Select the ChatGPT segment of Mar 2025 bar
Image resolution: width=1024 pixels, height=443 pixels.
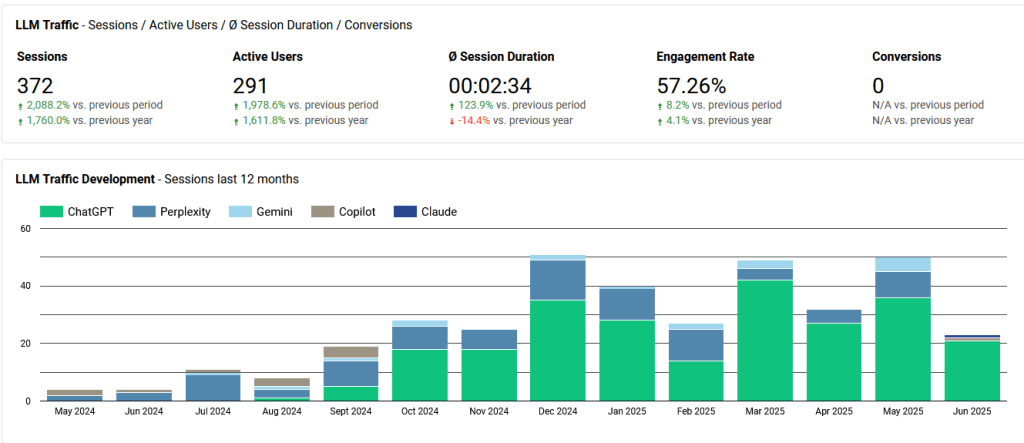pos(764,340)
